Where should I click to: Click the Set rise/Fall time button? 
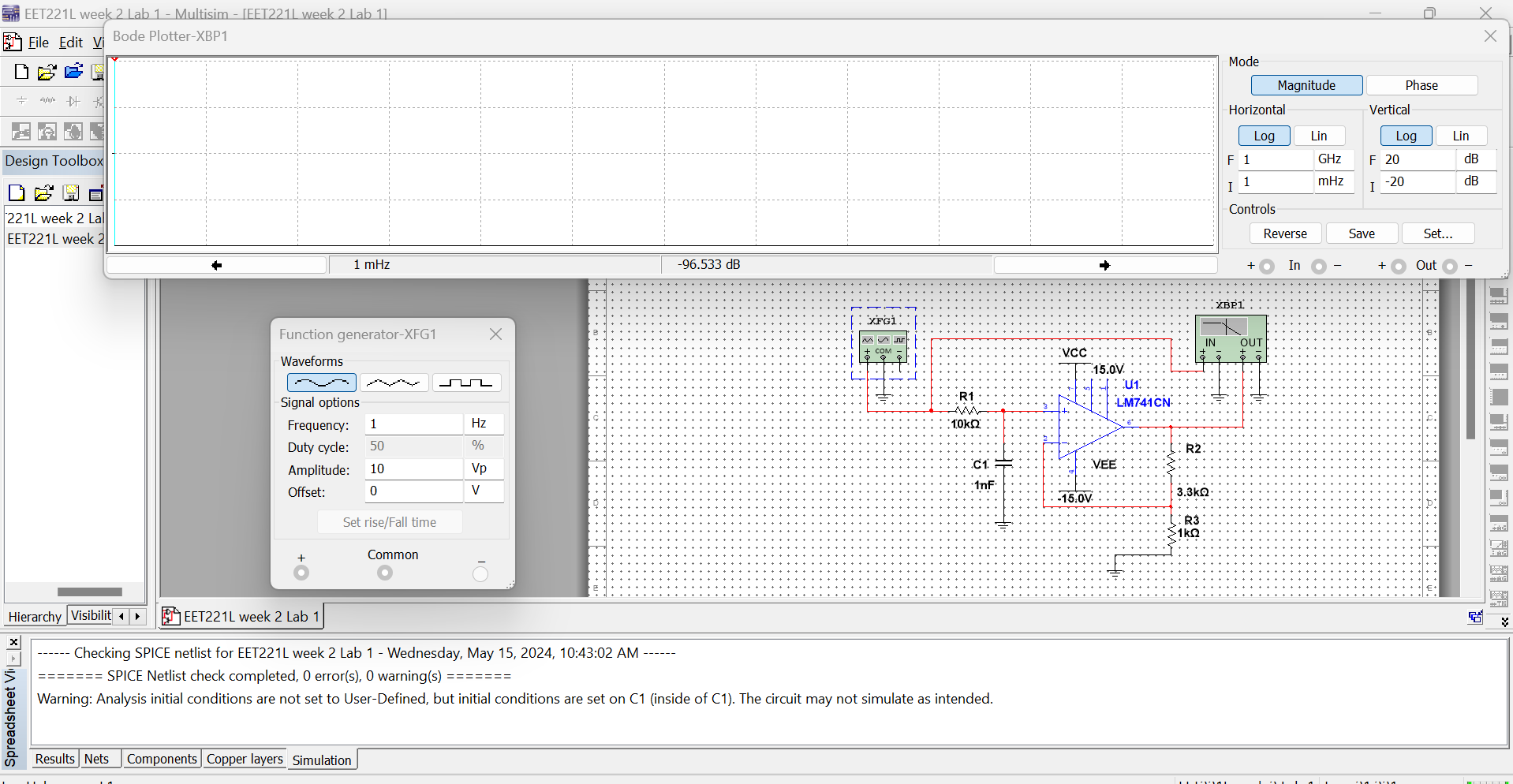[390, 521]
